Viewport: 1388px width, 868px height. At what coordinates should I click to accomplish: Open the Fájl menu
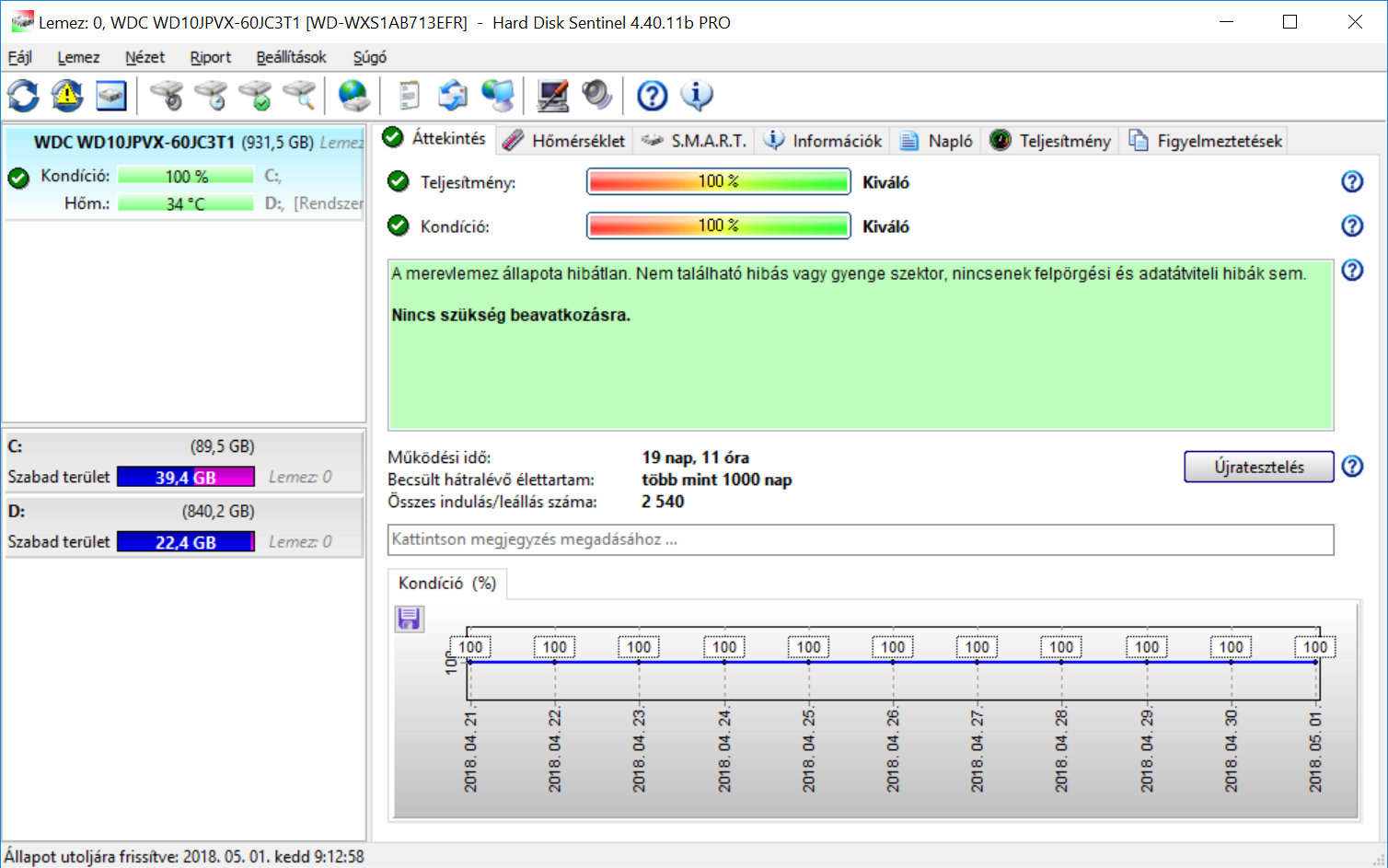pyautogui.click(x=19, y=57)
